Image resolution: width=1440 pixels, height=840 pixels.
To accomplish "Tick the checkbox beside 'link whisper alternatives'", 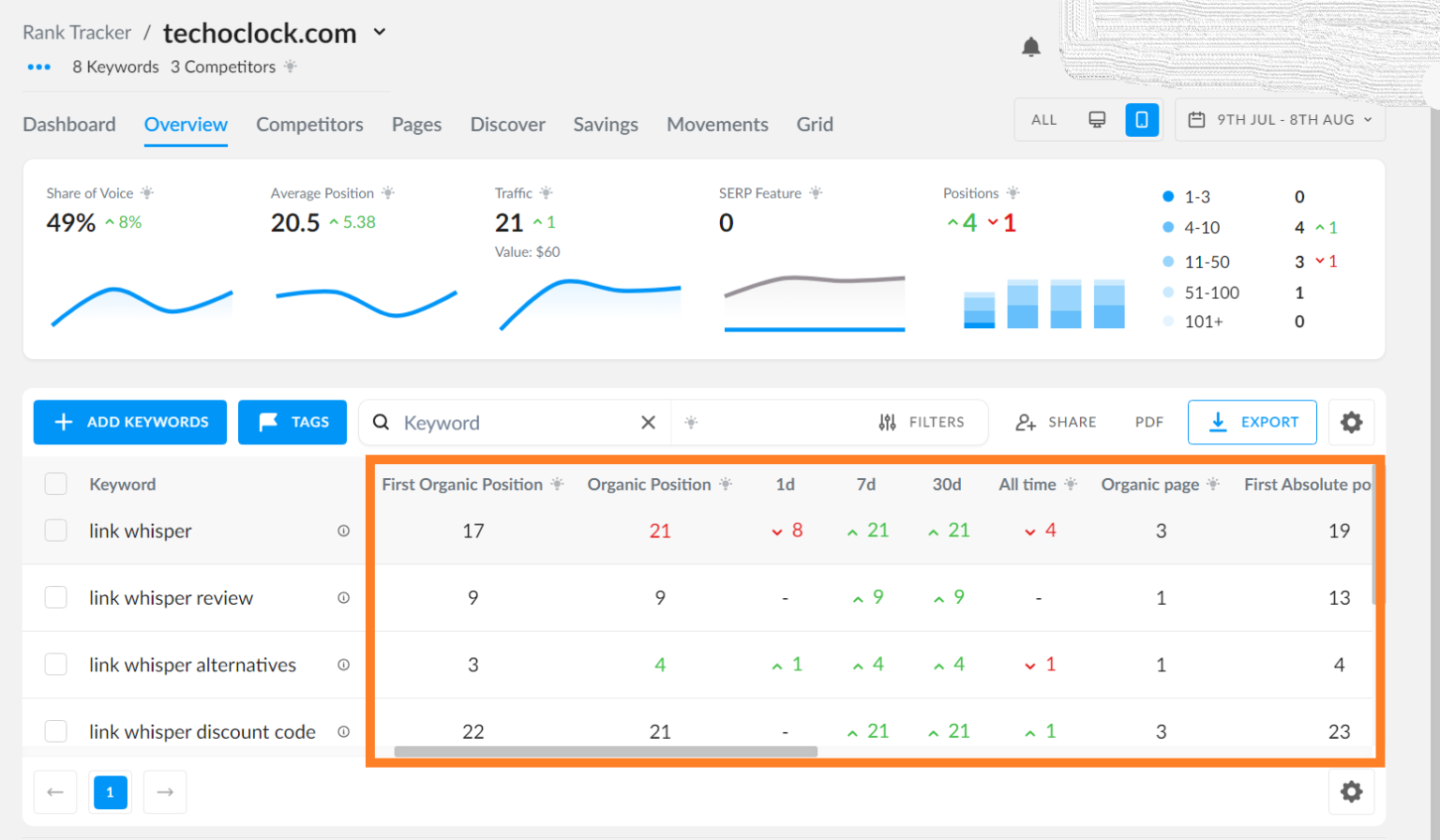I will click(x=55, y=665).
